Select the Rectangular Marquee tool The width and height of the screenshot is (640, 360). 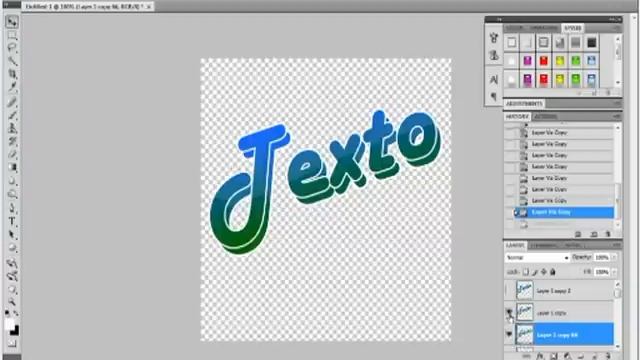tap(12, 35)
